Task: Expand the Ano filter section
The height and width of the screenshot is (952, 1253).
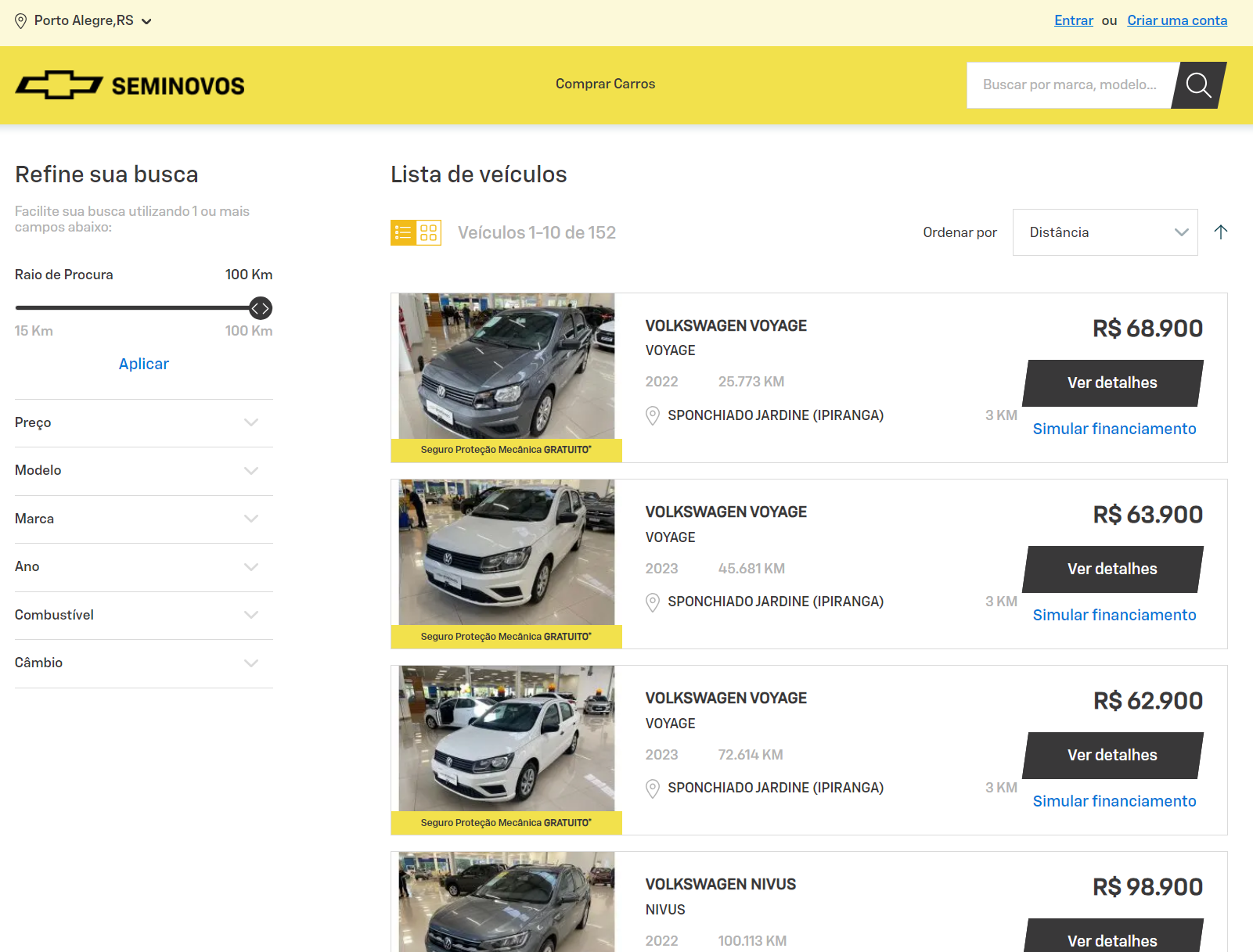Action: tap(250, 566)
